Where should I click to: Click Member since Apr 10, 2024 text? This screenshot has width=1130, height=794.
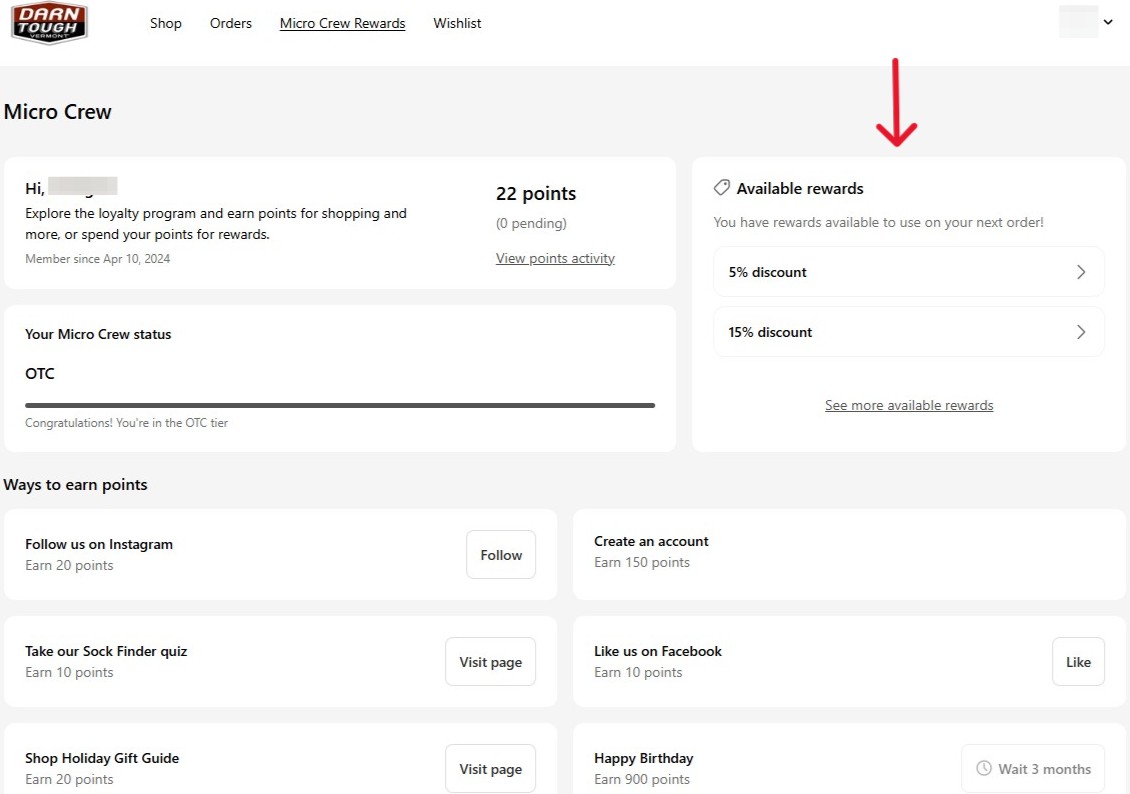97,259
